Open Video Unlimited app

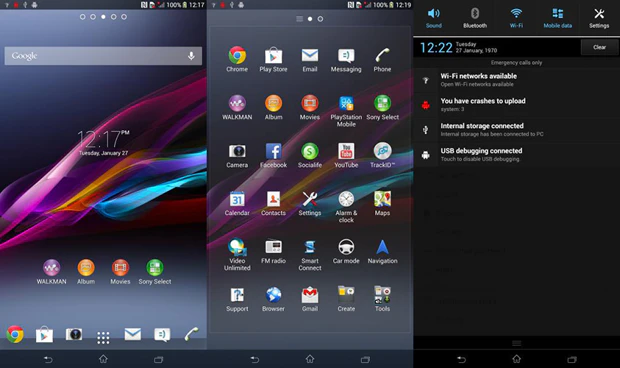[x=237, y=255]
